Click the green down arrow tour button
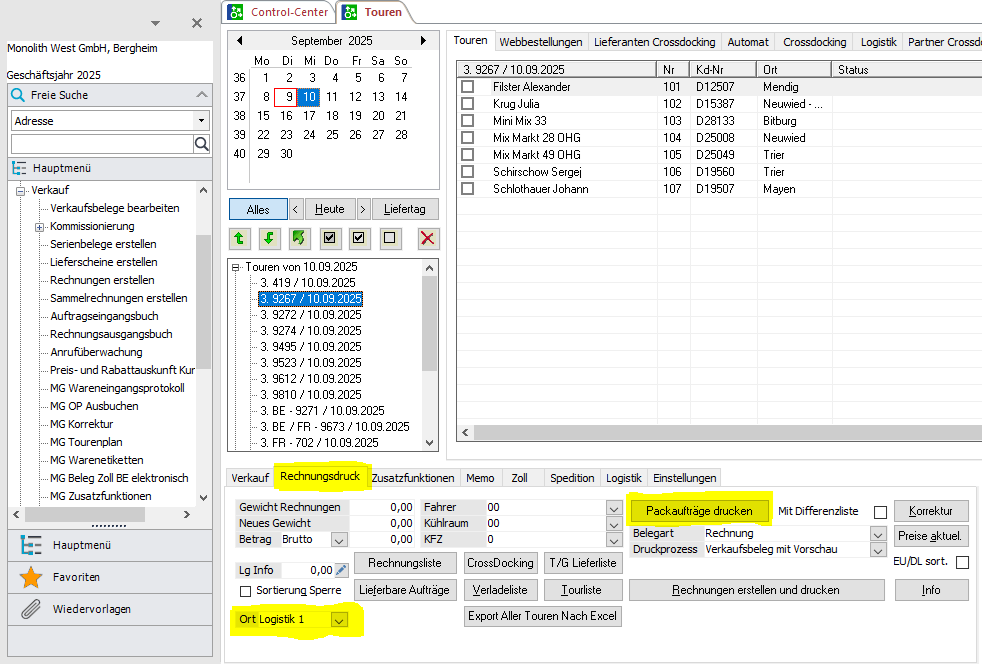 click(269, 238)
